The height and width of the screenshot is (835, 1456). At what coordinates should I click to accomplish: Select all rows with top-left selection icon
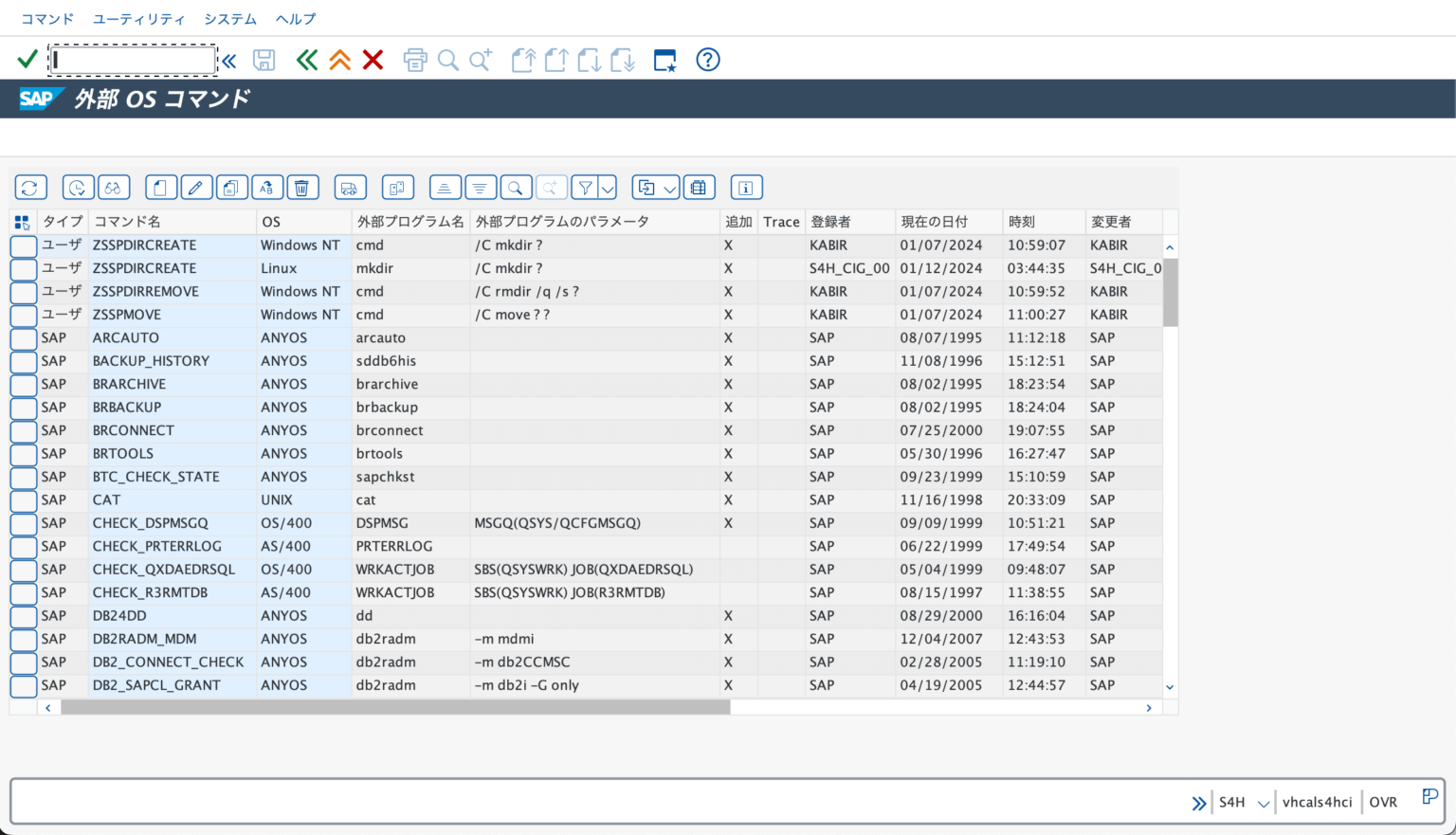pos(22,221)
